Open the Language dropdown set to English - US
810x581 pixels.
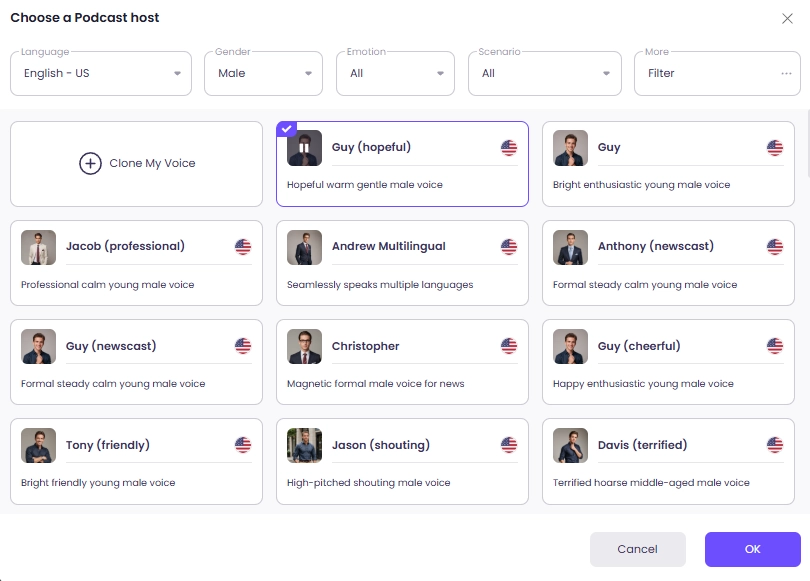pyautogui.click(x=101, y=74)
